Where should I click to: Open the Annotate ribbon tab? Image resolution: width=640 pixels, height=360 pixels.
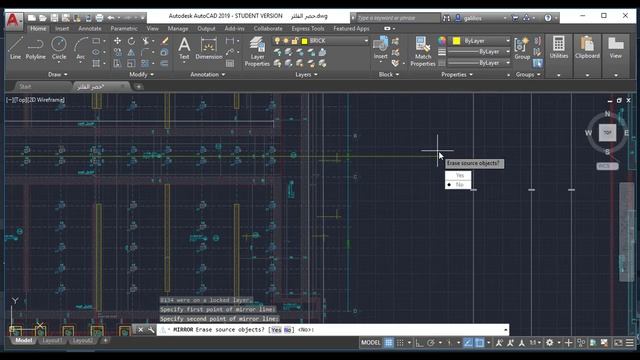pyautogui.click(x=90, y=29)
